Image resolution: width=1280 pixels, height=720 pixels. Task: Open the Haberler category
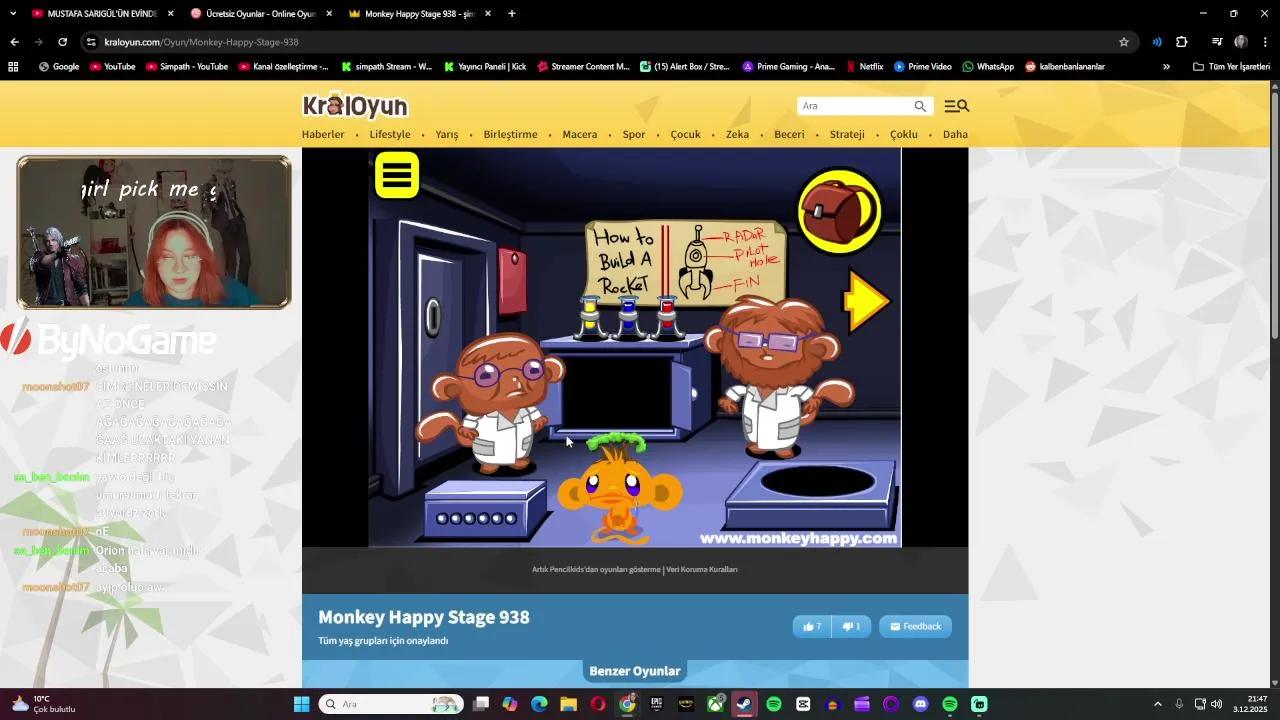[323, 134]
